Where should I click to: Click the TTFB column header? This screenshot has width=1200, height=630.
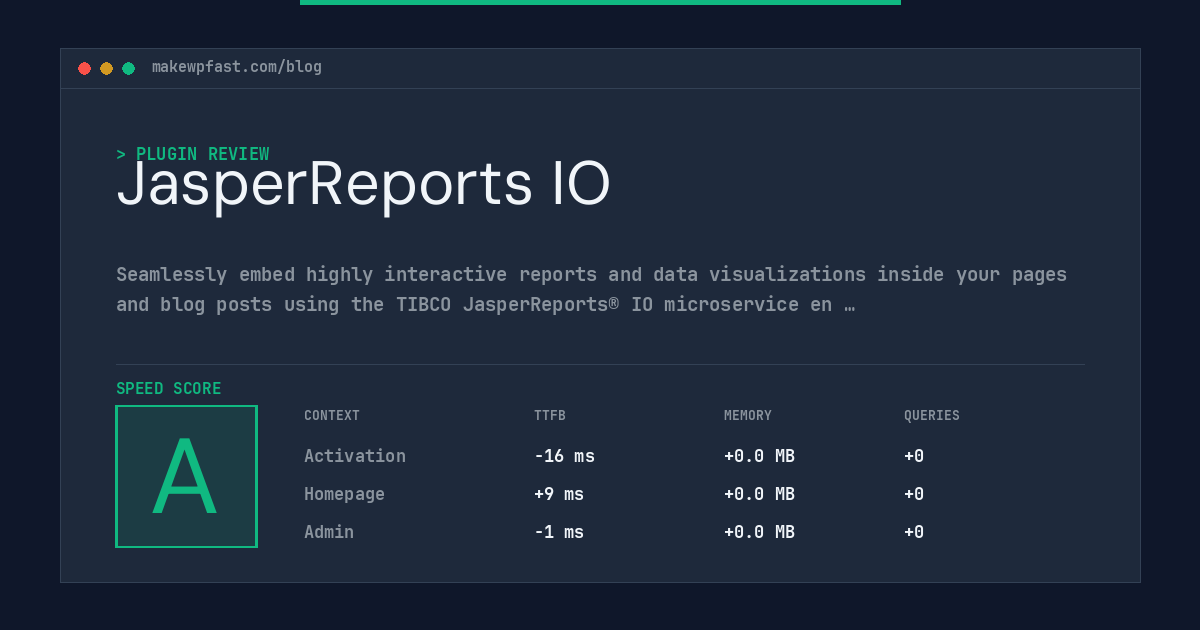point(550,416)
